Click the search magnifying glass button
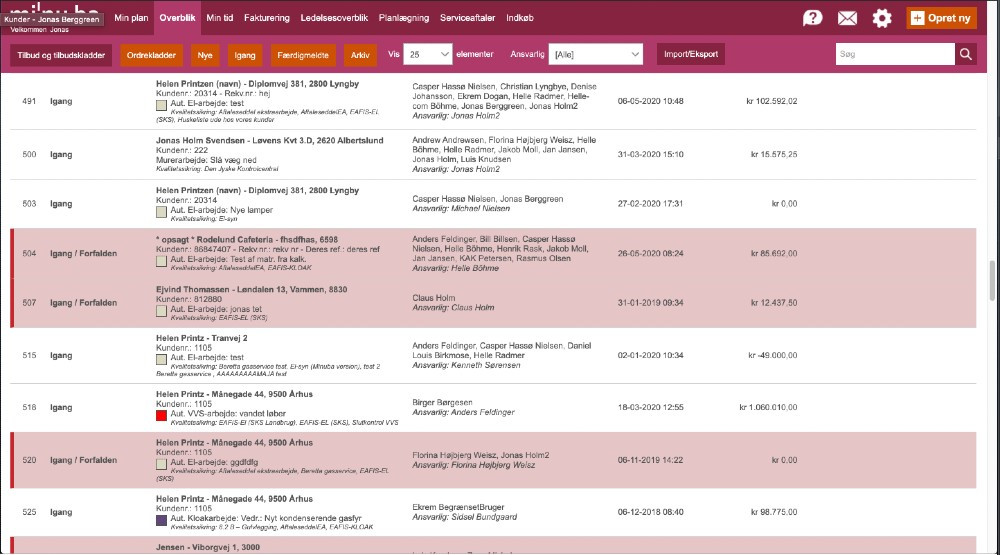 point(965,55)
